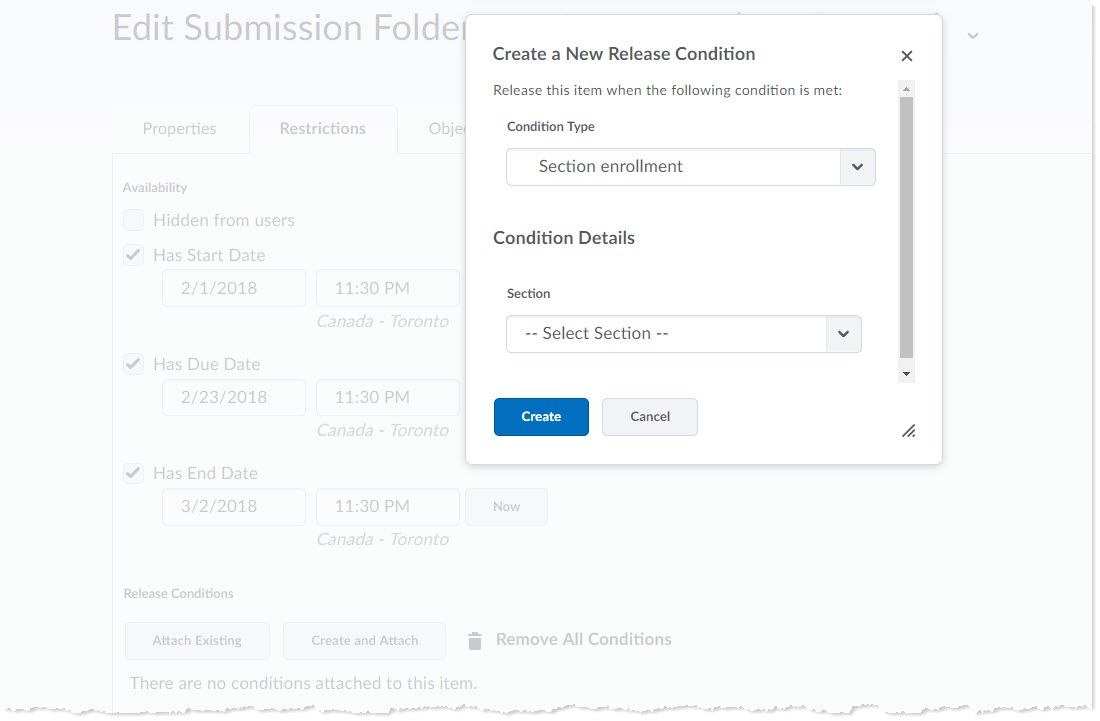Click the trash icon beside Remove All Conditions
The image size is (1100, 721).
[475, 641]
